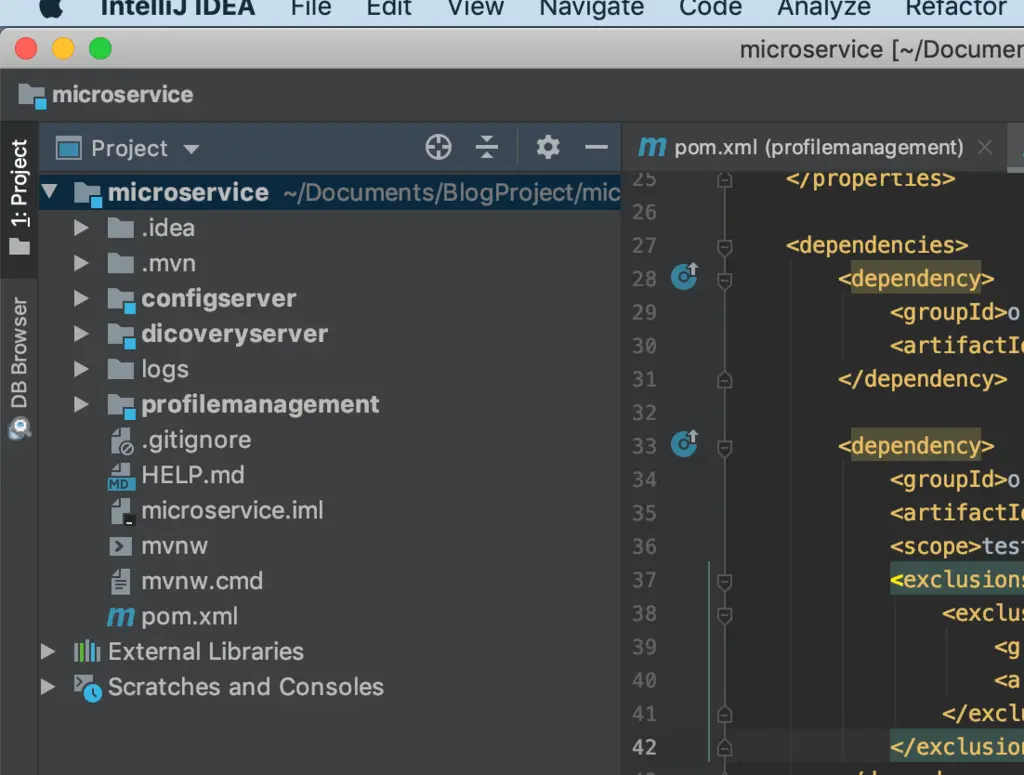
Task: Click the .idea folder icon
Action: (x=120, y=228)
